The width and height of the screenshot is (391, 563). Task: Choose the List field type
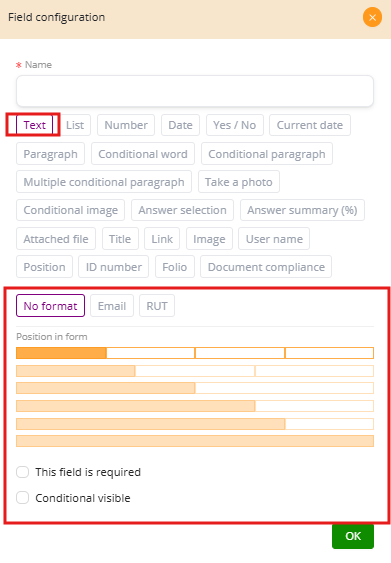[75, 125]
